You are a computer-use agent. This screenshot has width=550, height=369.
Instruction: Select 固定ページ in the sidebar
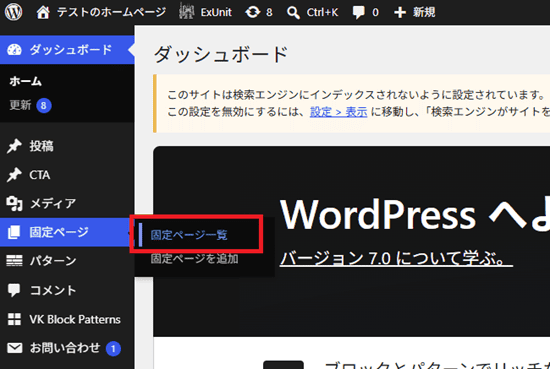(59, 232)
